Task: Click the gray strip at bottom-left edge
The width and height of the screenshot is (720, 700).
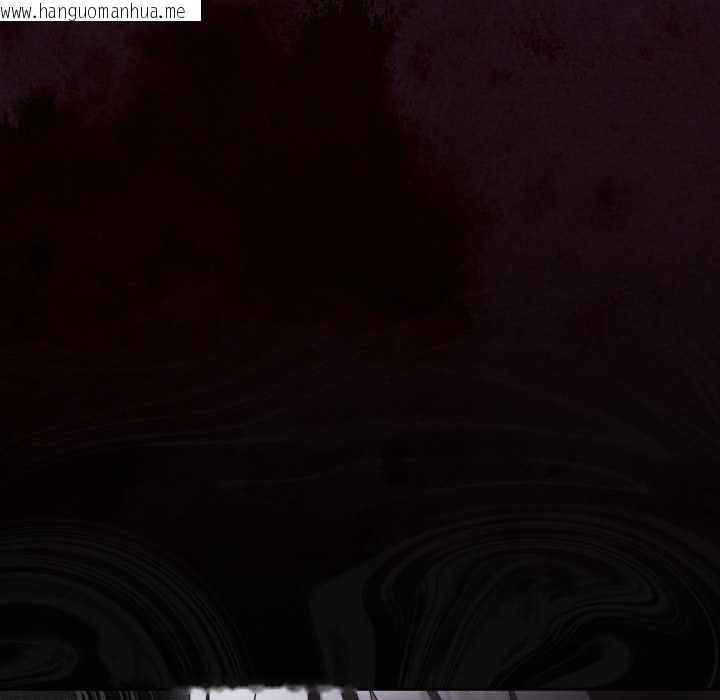Action: coord(90,694)
